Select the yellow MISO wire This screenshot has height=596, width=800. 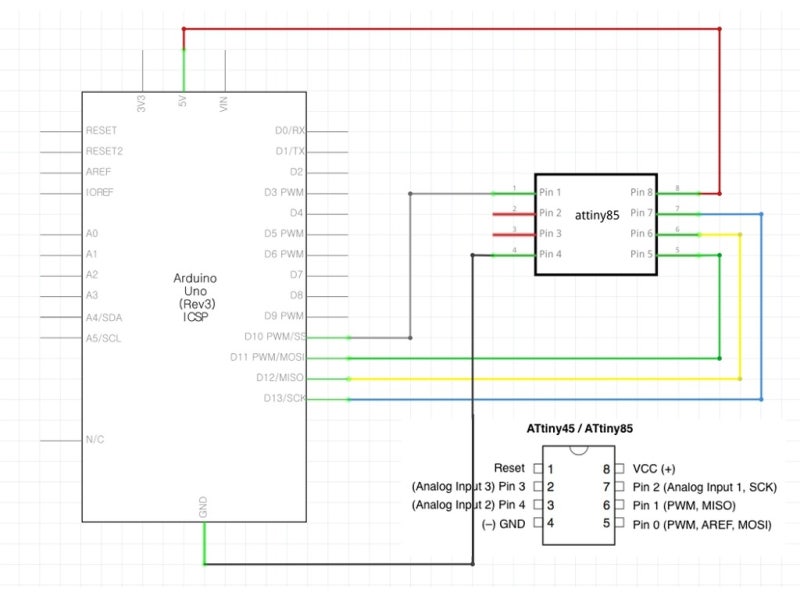(544, 379)
